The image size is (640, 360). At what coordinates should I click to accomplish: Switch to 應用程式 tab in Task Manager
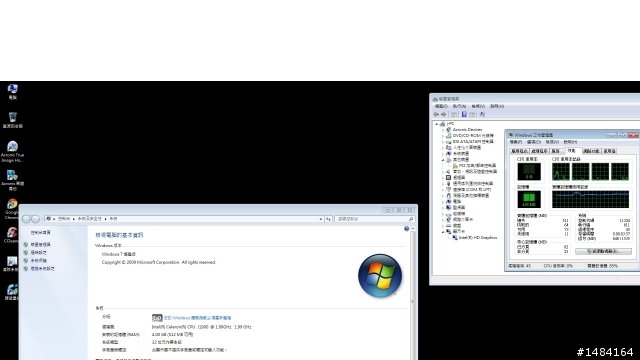coord(519,151)
